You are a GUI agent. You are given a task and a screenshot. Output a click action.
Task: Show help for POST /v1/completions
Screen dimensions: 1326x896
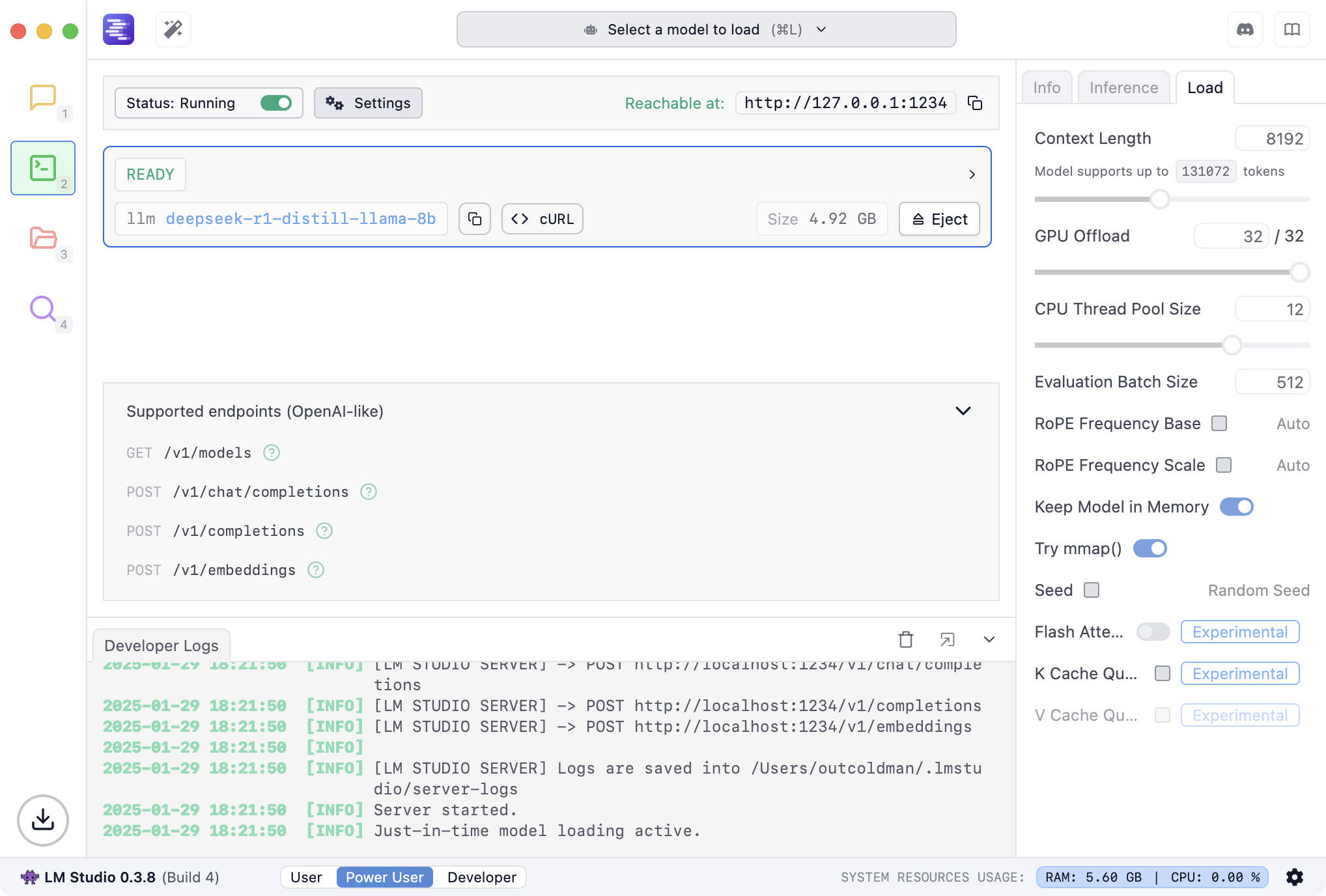(324, 531)
